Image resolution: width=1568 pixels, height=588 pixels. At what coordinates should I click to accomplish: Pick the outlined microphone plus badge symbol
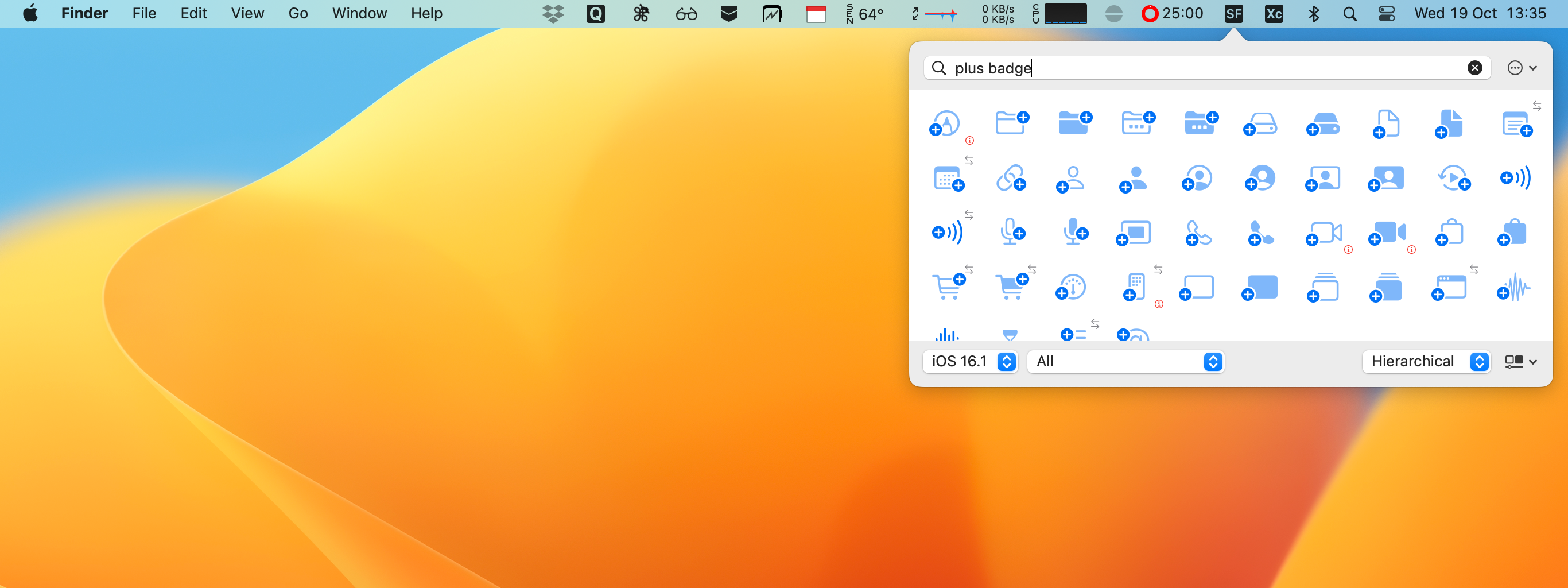pyautogui.click(x=1012, y=233)
